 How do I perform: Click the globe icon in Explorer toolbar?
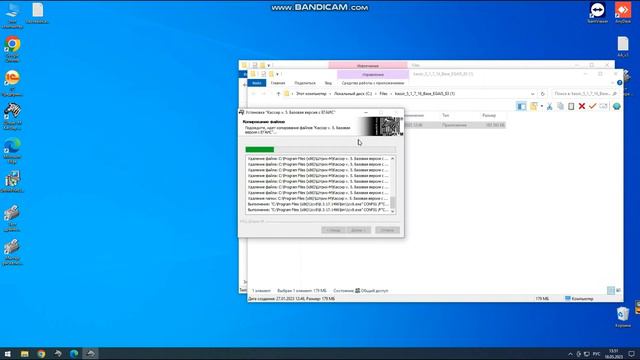(x=616, y=107)
